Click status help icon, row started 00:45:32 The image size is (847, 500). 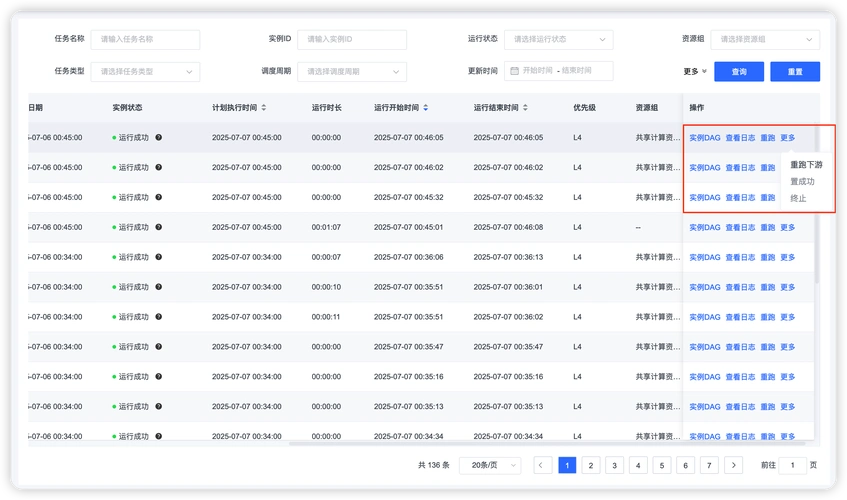(x=158, y=197)
